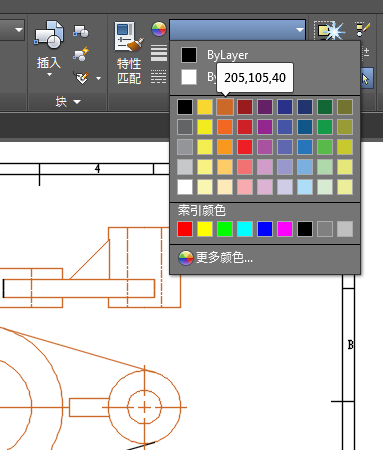The width and height of the screenshot is (383, 450).
Task: Click the border label B on drawing
Action: click(350, 344)
